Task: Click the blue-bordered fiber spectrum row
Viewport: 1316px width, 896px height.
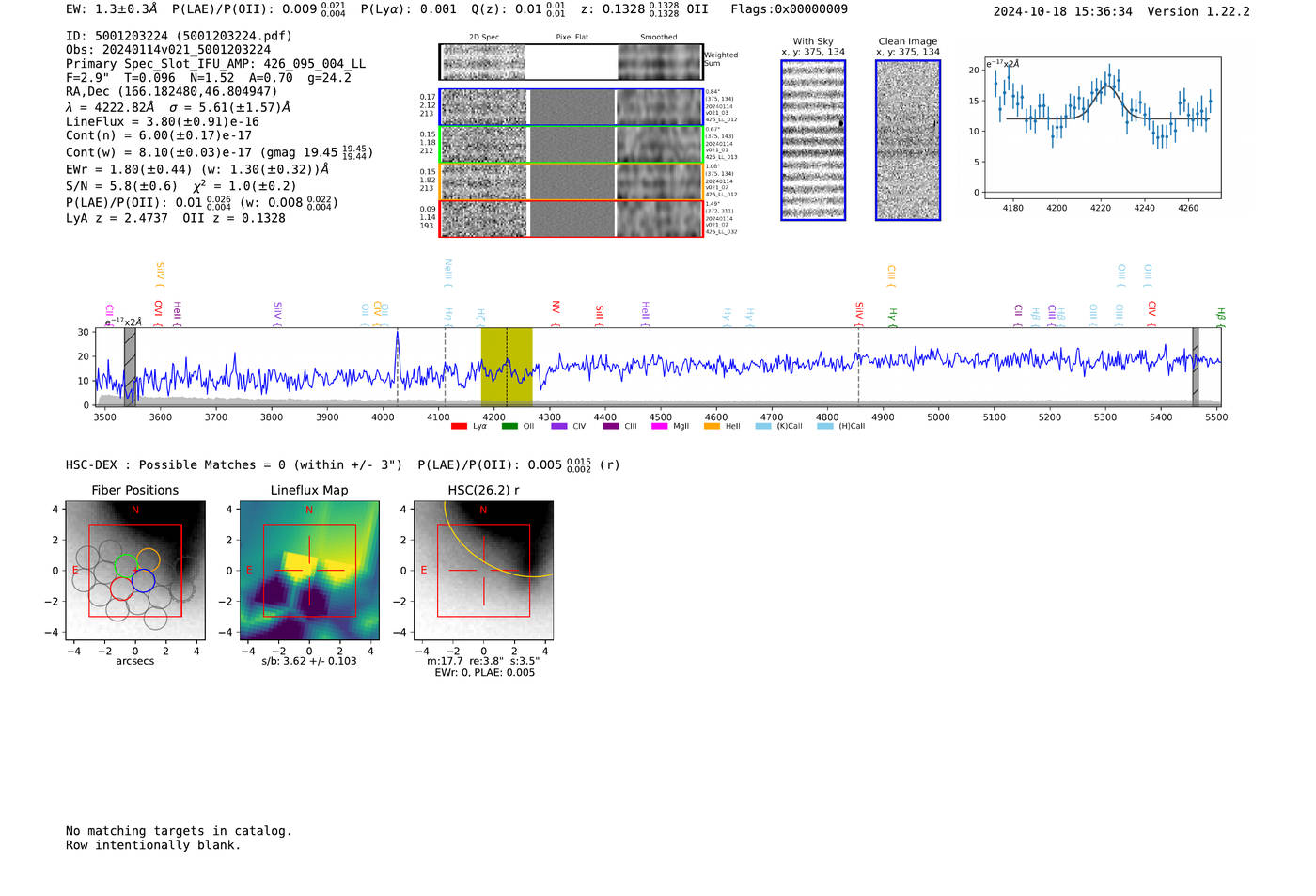Action: (571, 107)
